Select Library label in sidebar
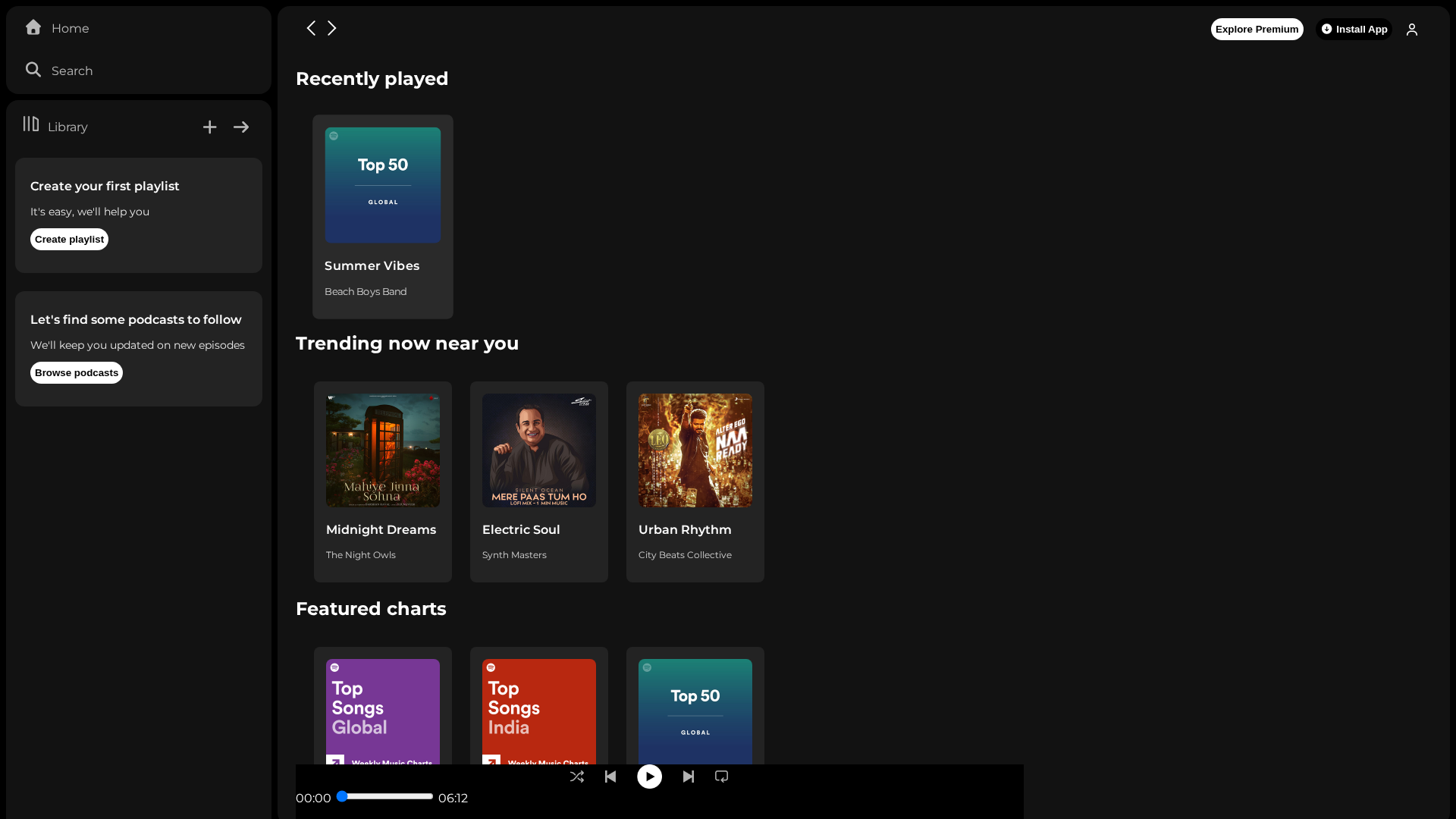This screenshot has width=1456, height=819. click(67, 127)
